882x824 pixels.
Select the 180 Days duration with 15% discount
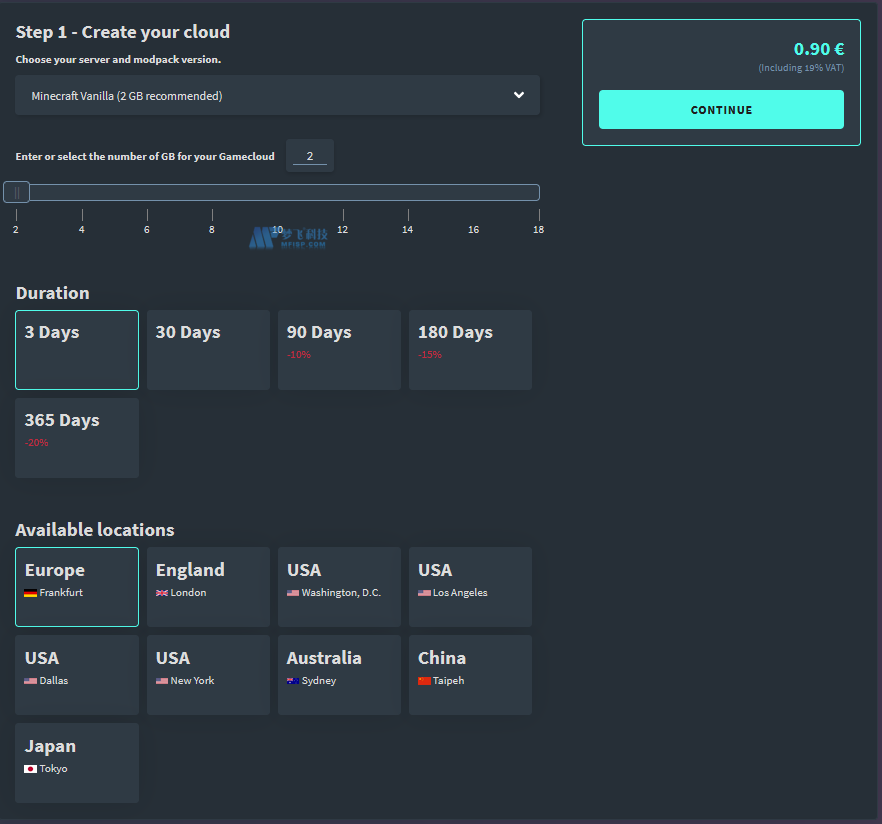pos(470,349)
